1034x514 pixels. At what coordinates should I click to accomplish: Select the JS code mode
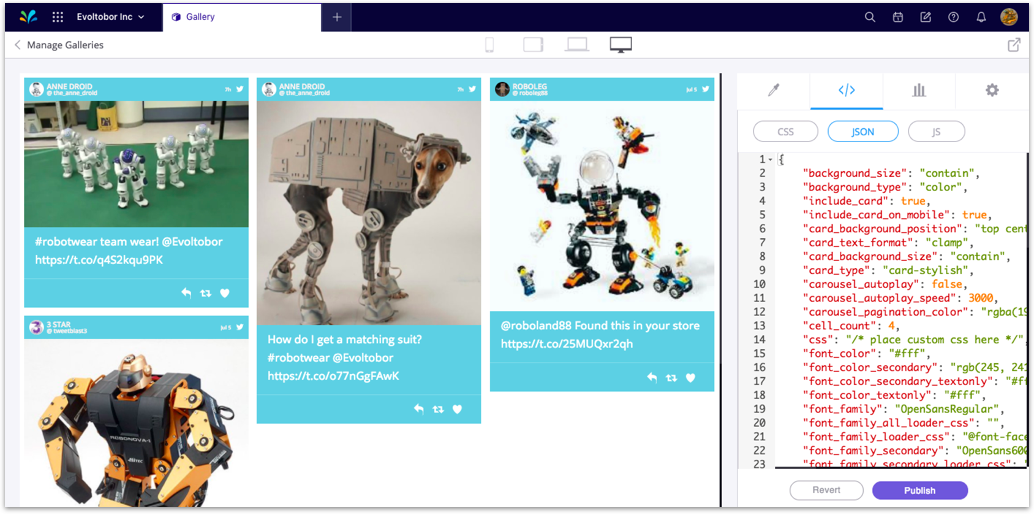[936, 131]
